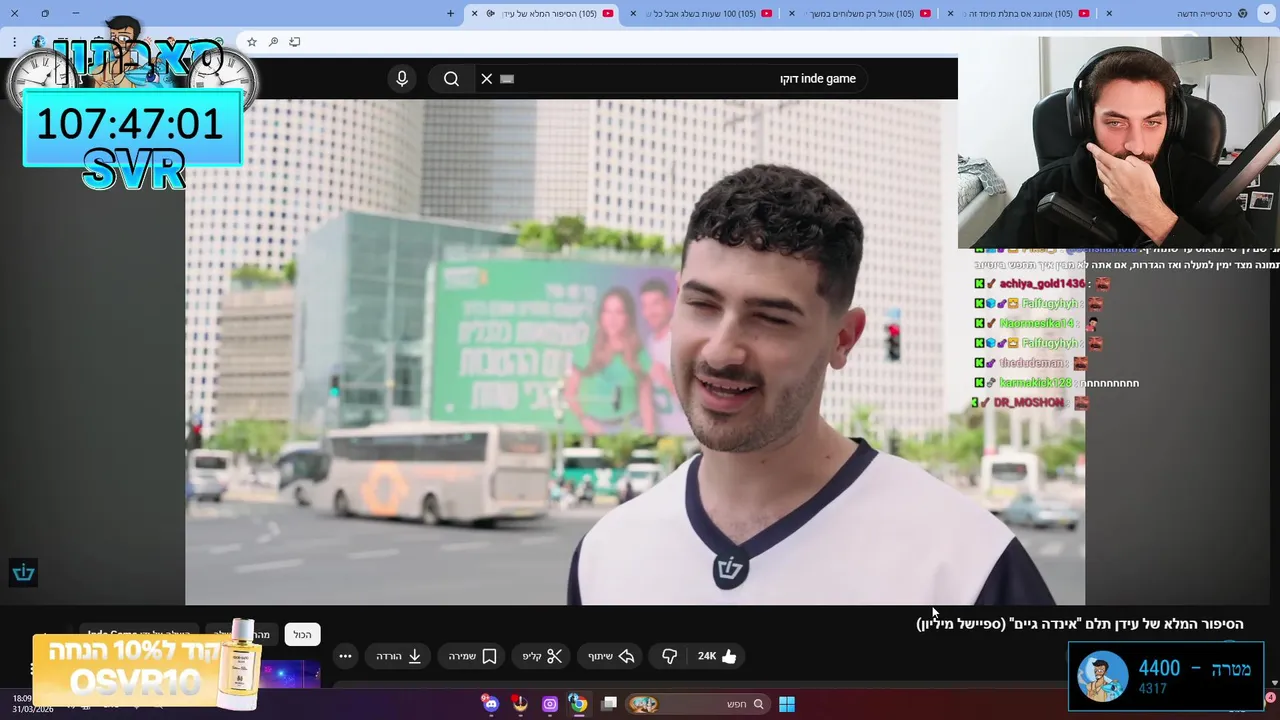1280x720 pixels.
Task: Click the YouTube voice search microphone
Action: [402, 79]
